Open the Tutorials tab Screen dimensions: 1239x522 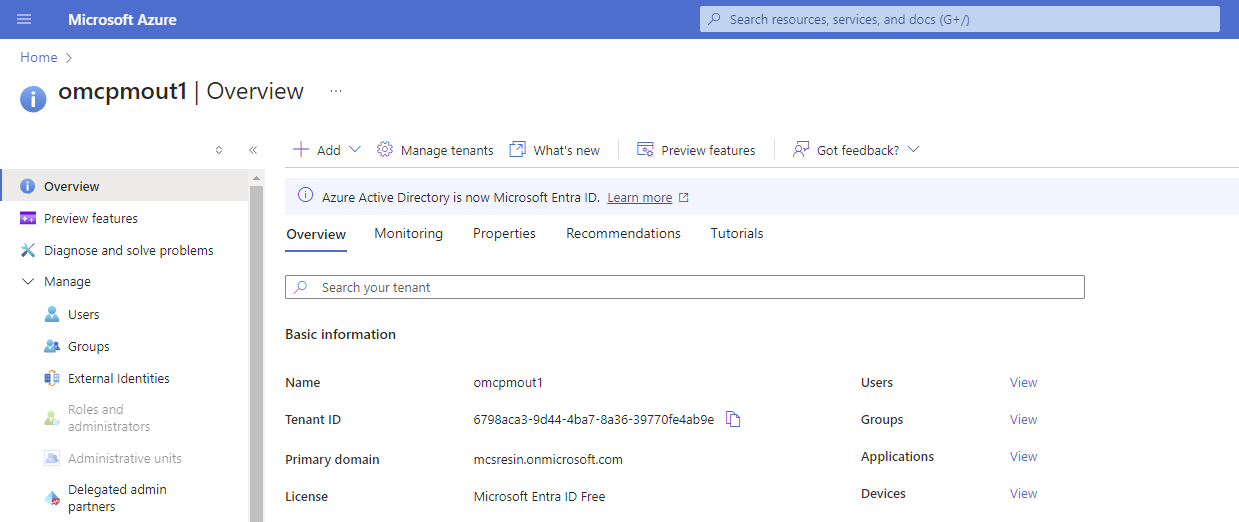737,233
